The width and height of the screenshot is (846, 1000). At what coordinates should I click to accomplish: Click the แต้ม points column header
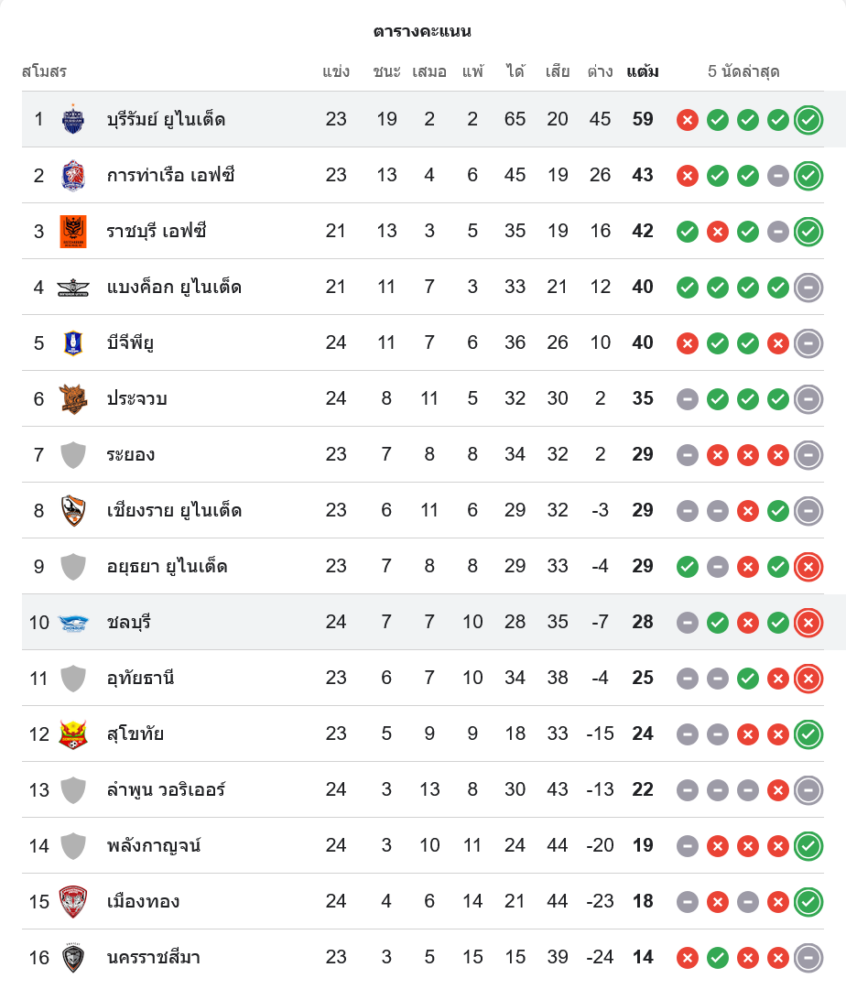642,72
